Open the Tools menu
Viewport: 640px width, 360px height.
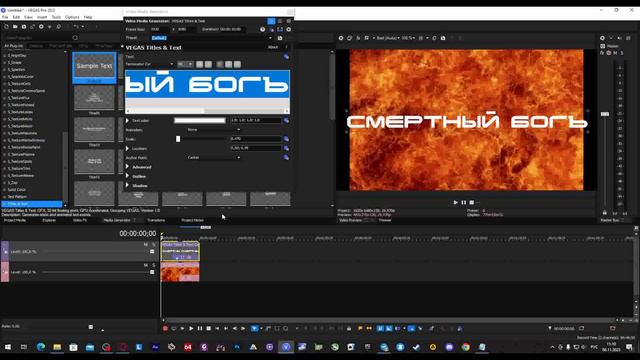(56, 17)
